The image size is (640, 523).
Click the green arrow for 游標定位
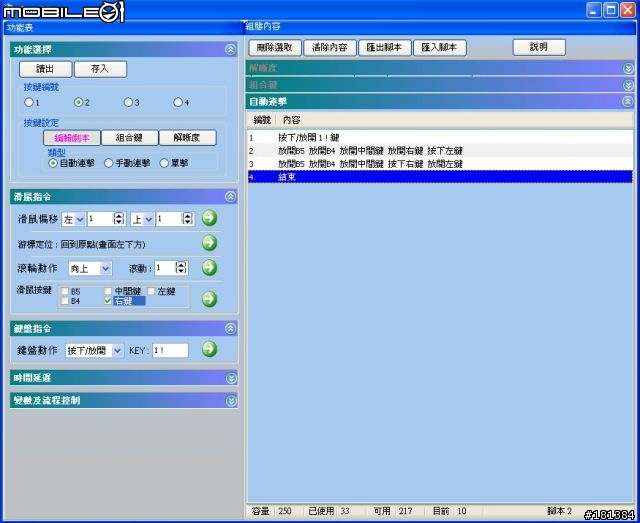[209, 243]
